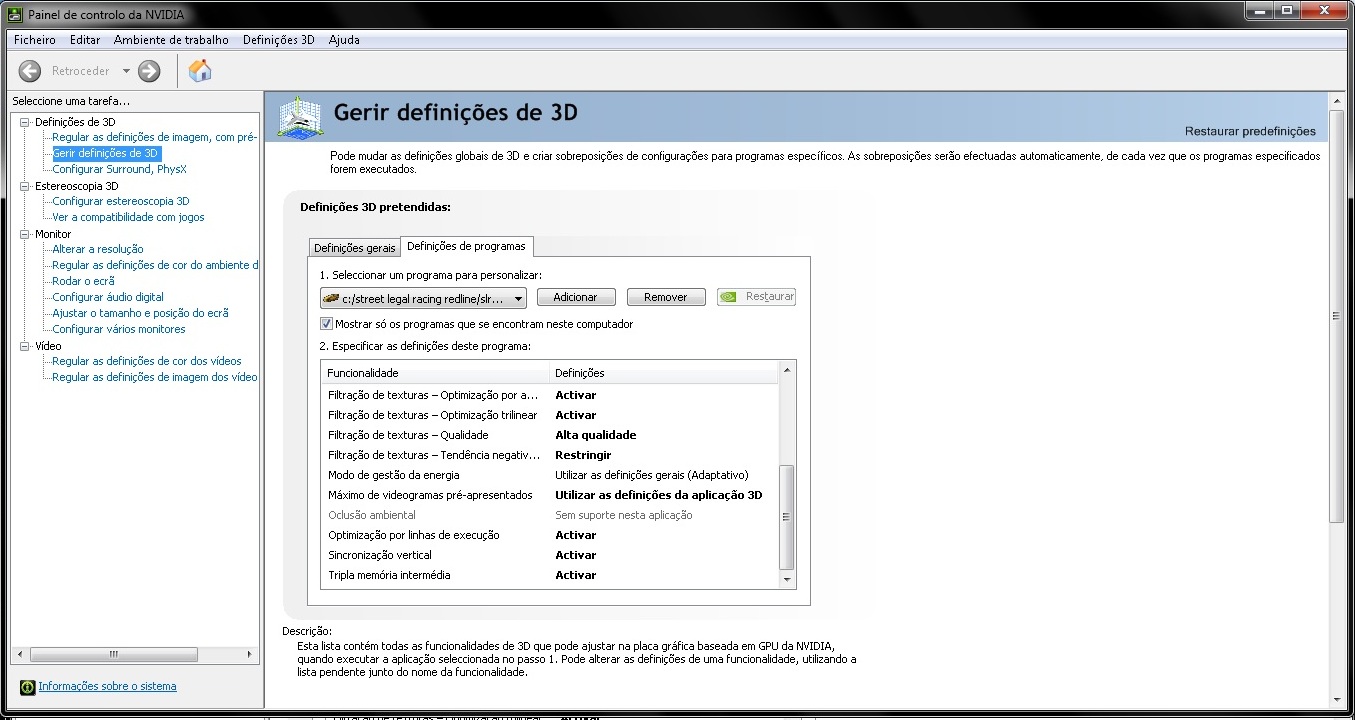
Task: Click settings list scrollbar up arrow
Action: click(787, 371)
